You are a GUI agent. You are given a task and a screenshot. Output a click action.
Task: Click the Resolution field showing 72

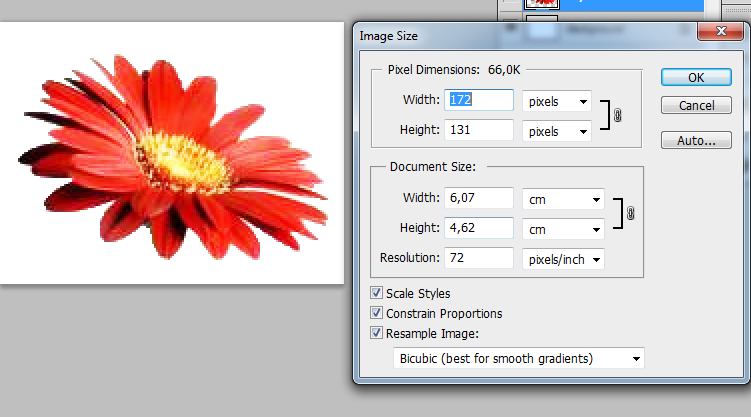479,259
